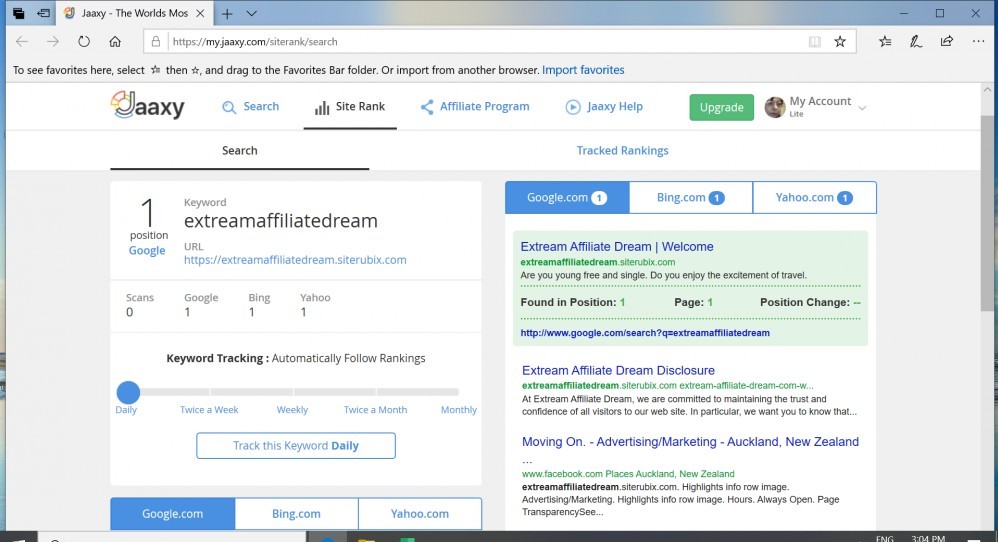This screenshot has width=998, height=542.
Task: Open the add notes pen icon
Action: point(915,41)
